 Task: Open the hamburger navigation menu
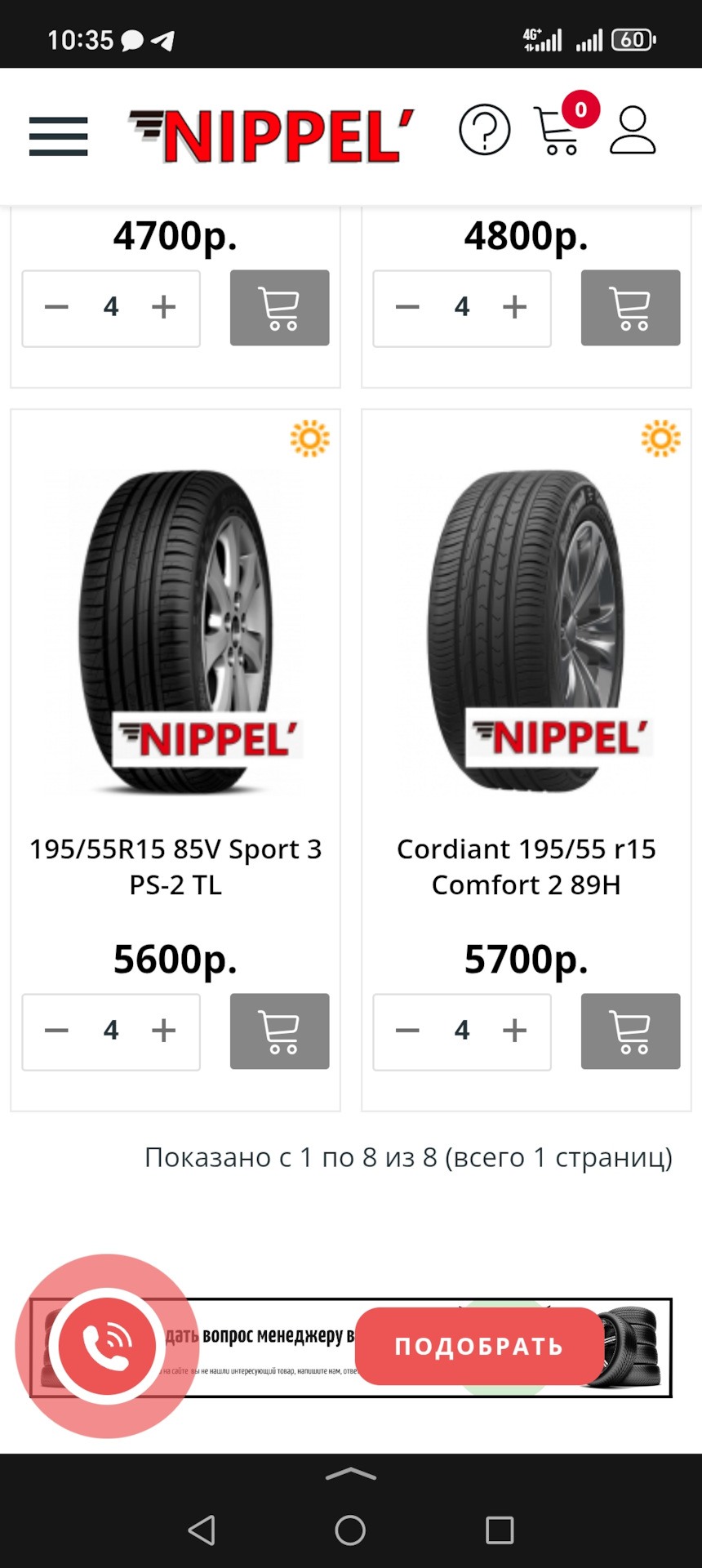(x=58, y=136)
